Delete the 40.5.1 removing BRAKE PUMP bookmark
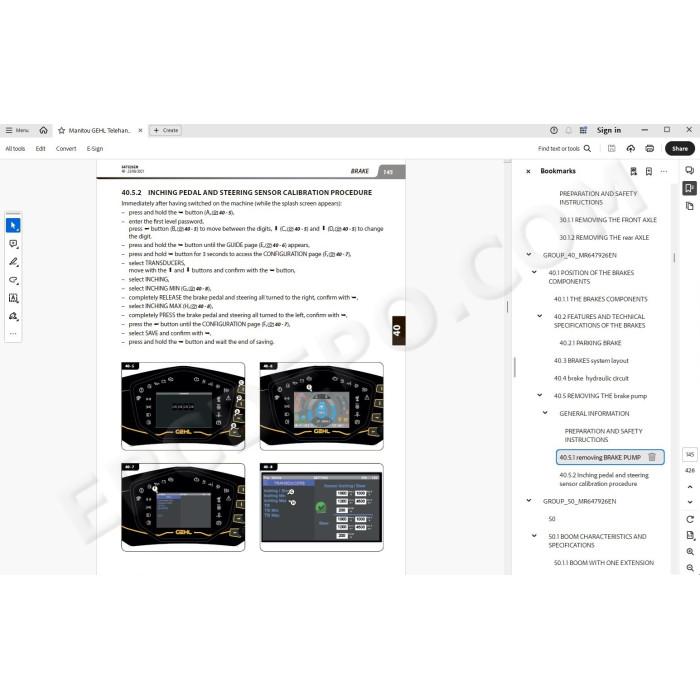The image size is (700, 700). pos(652,457)
